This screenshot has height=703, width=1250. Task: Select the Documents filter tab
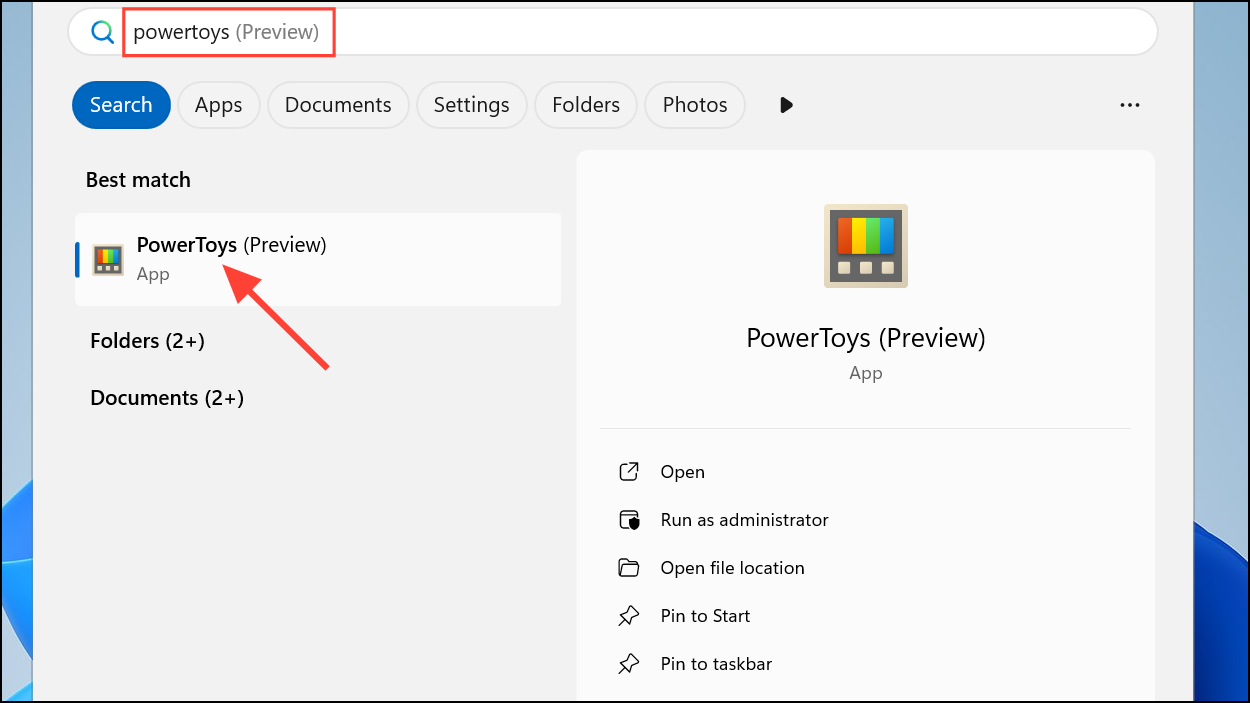[338, 105]
